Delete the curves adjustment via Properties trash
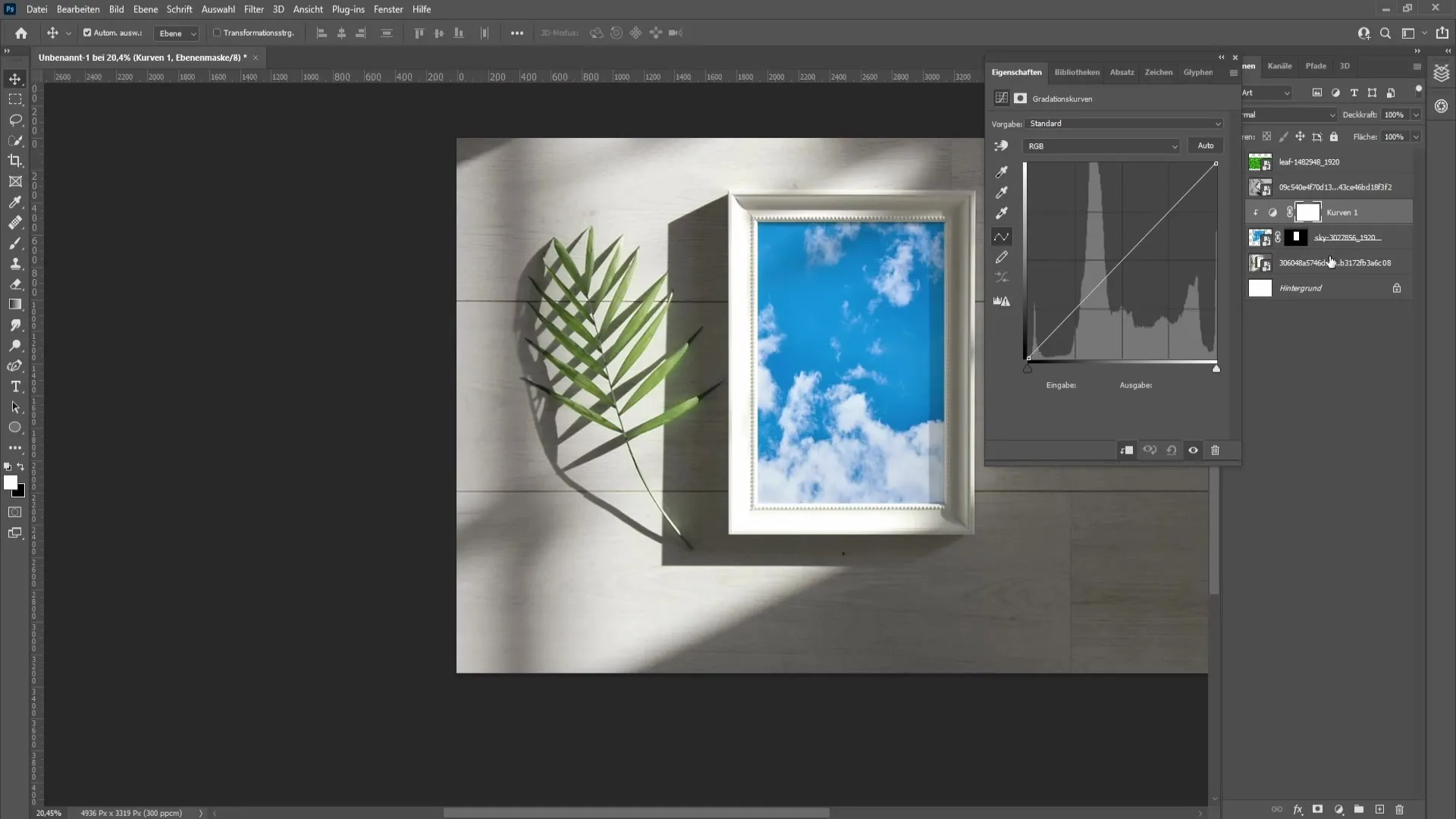1456x819 pixels. pos(1215,450)
